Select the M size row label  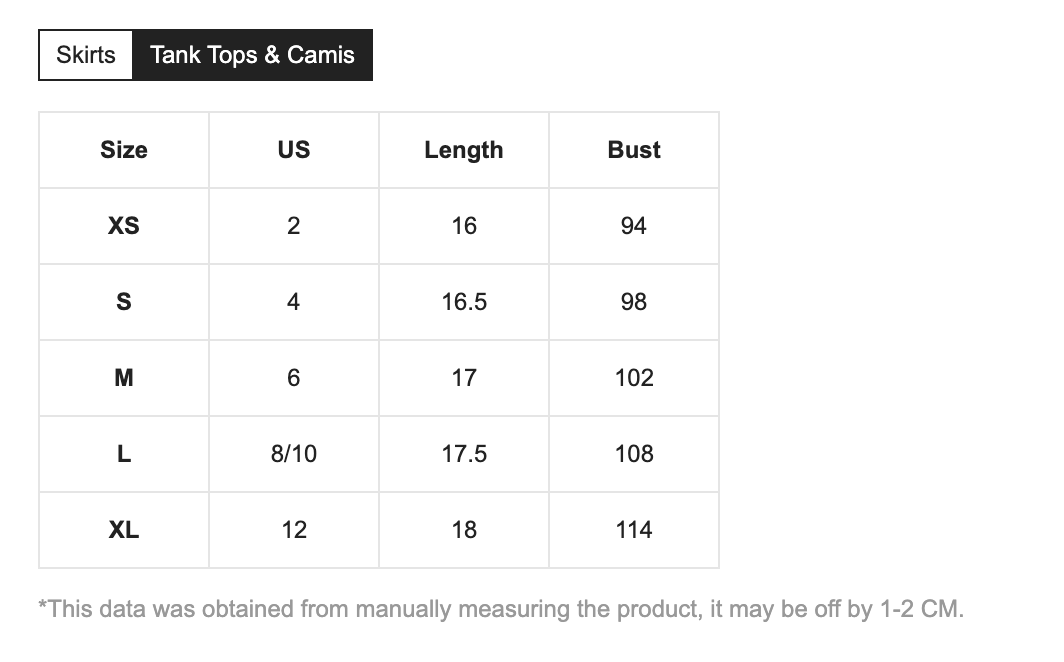(124, 378)
